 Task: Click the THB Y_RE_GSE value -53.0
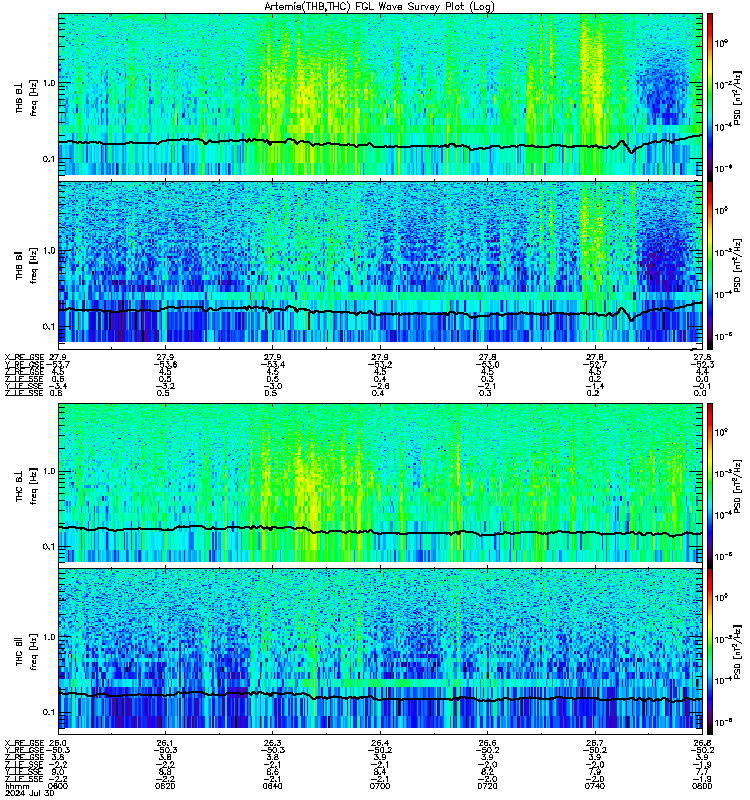pyautogui.click(x=487, y=364)
